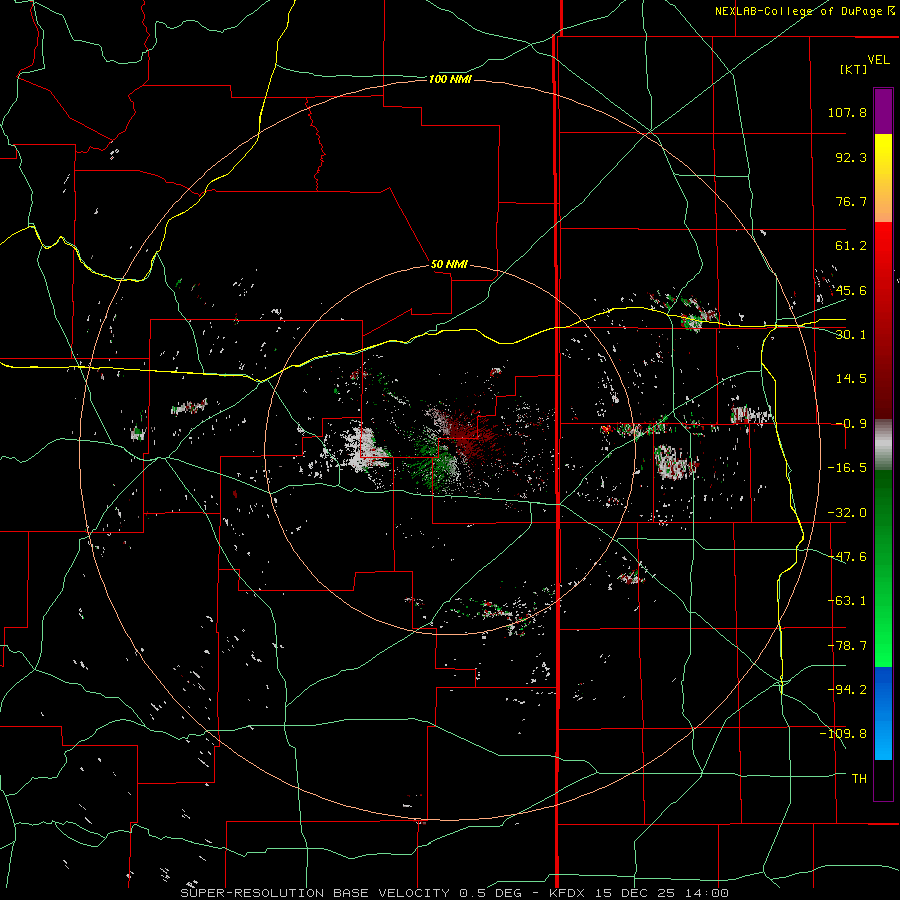The height and width of the screenshot is (900, 900).
Task: Click the 50 NMI range ring label
Action: (449, 265)
